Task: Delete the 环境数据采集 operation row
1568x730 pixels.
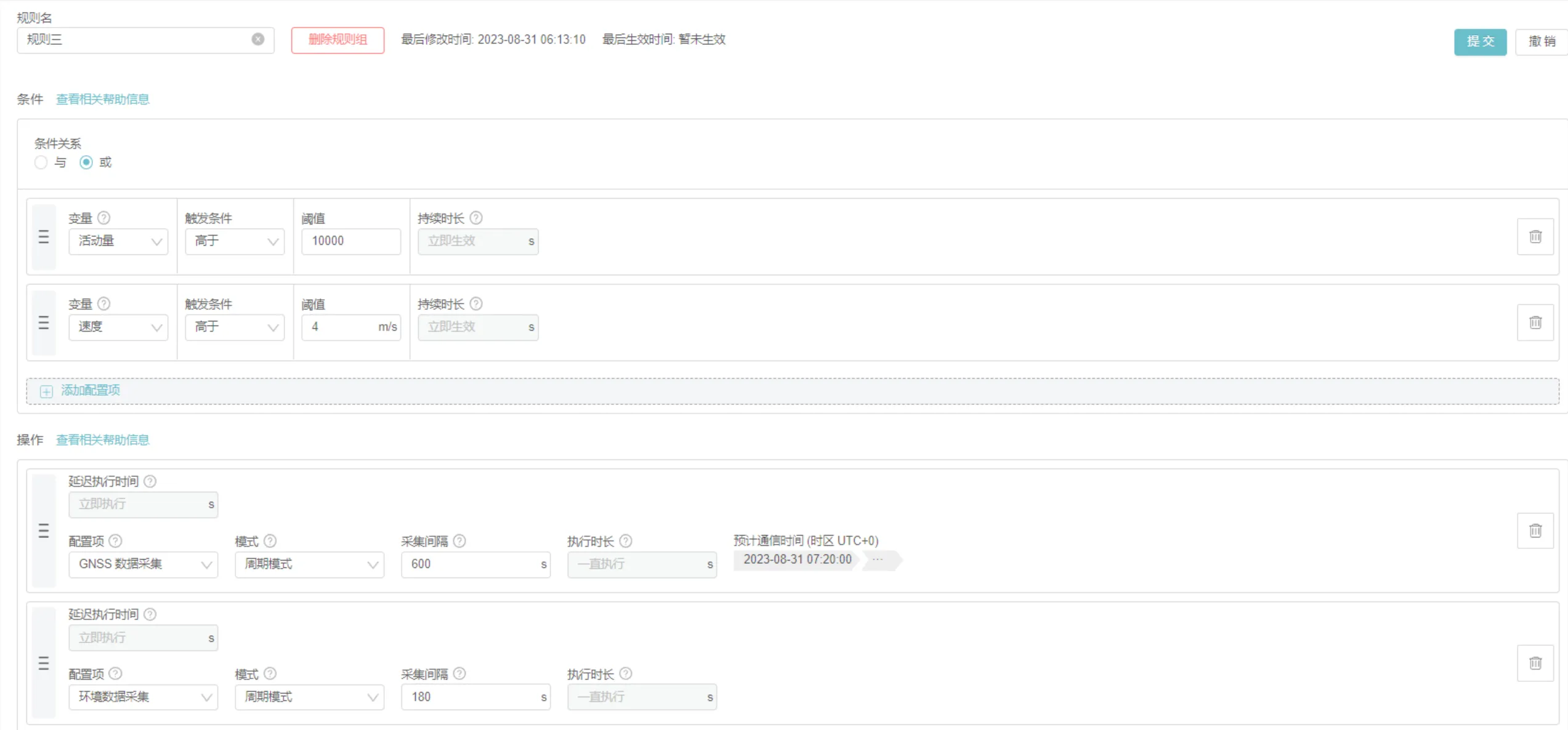Action: [x=1535, y=663]
